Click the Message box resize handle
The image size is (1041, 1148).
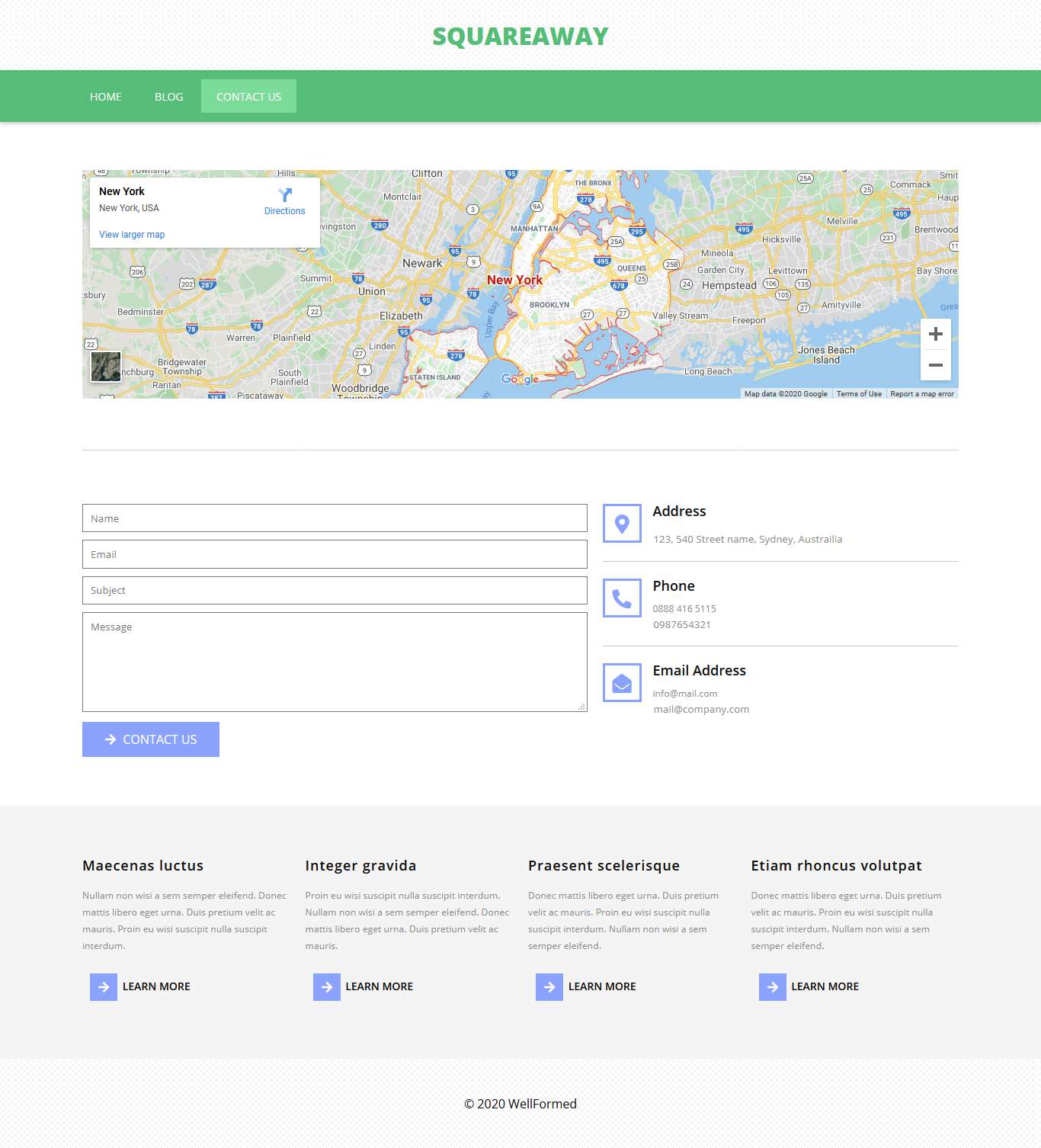[x=582, y=707]
